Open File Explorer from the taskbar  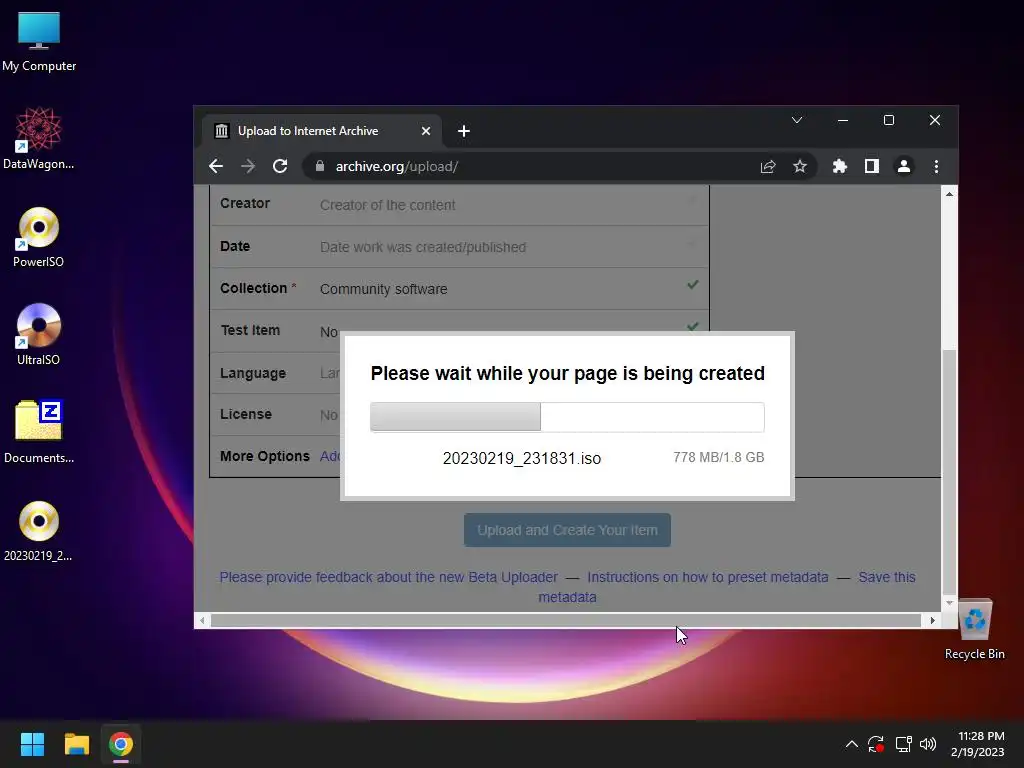(x=76, y=744)
